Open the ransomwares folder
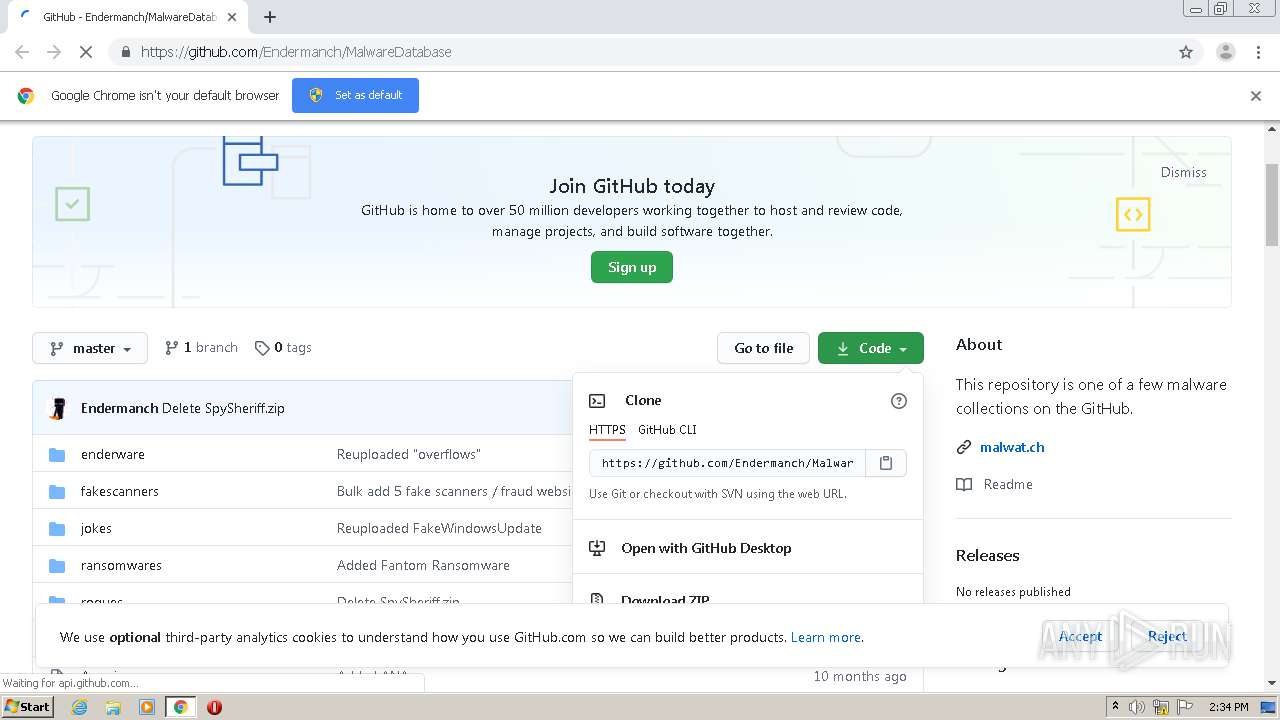Viewport: 1280px width, 720px height. [x=121, y=565]
